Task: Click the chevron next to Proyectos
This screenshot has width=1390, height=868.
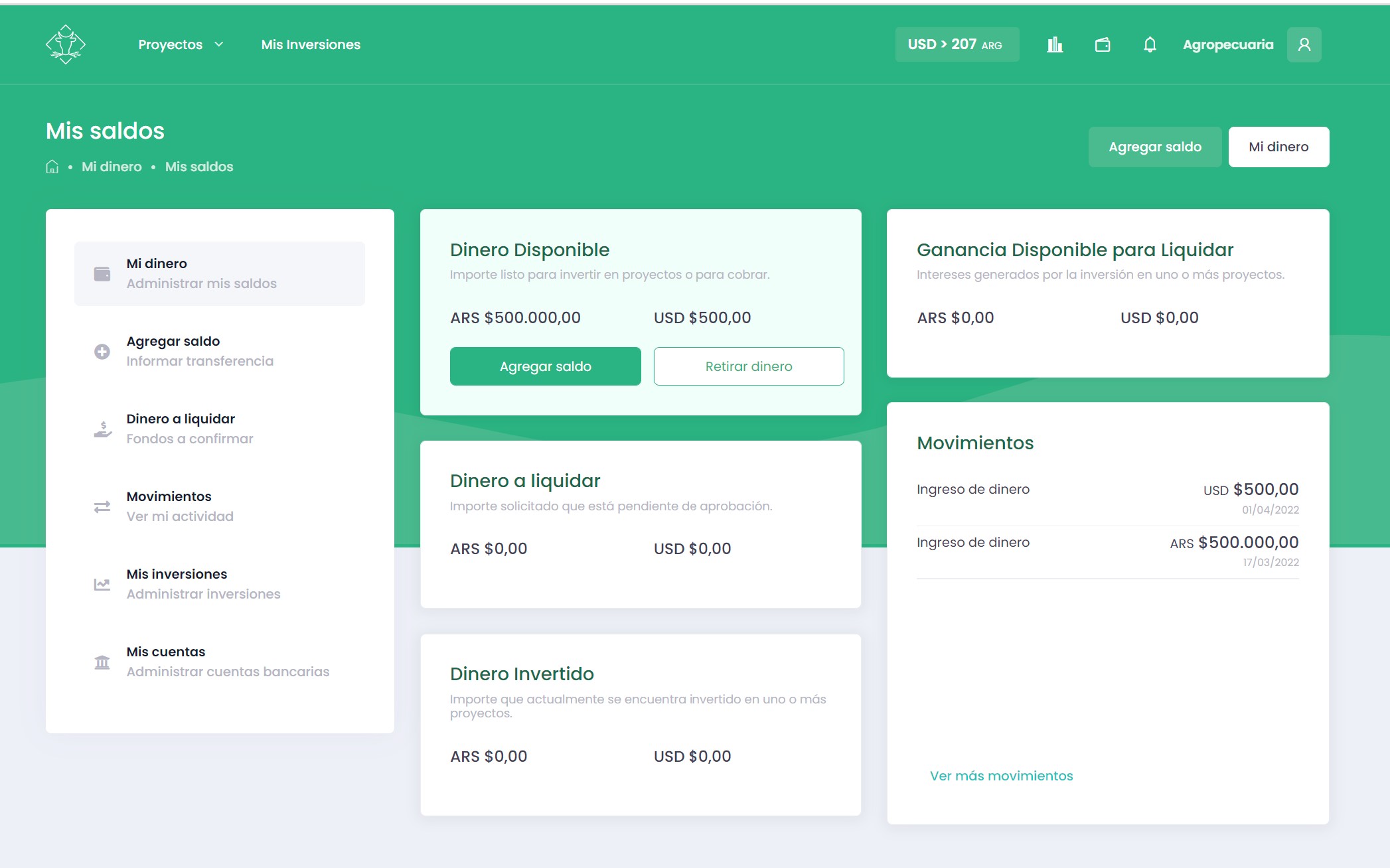Action: click(219, 44)
